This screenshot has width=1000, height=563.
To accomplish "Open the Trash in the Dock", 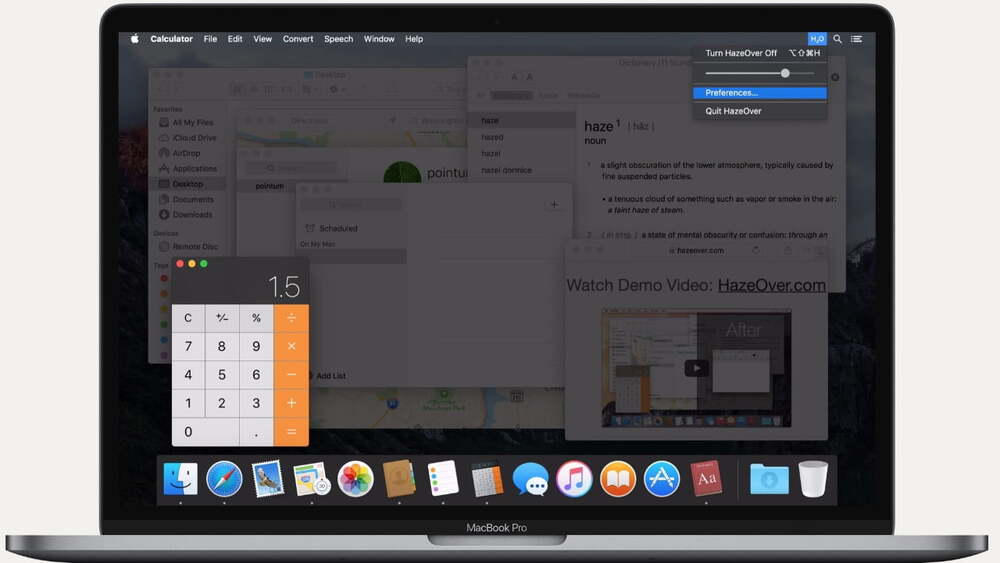I will point(813,479).
